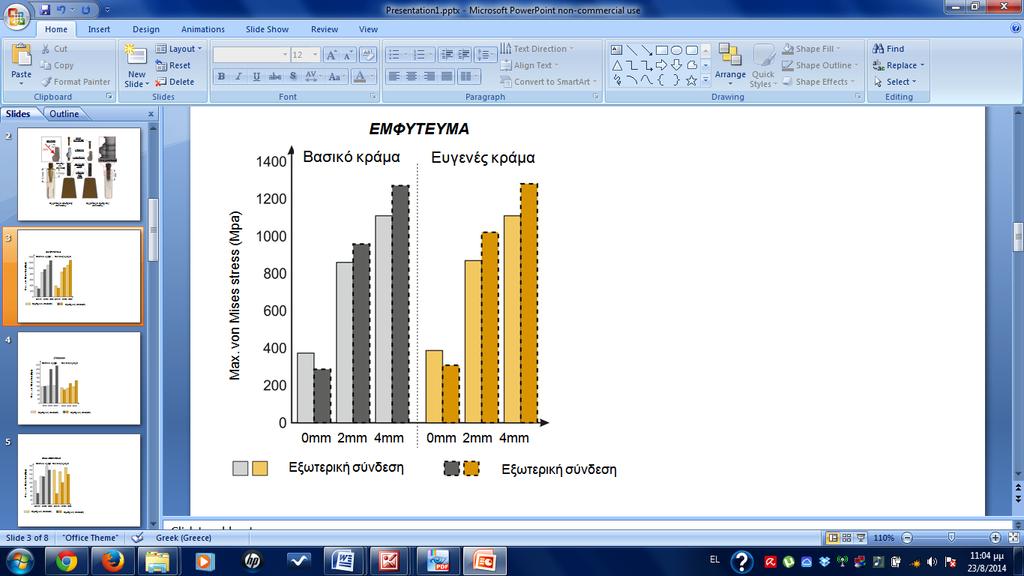Open character spacing options
Screen dimensions: 1024x576
click(x=312, y=76)
